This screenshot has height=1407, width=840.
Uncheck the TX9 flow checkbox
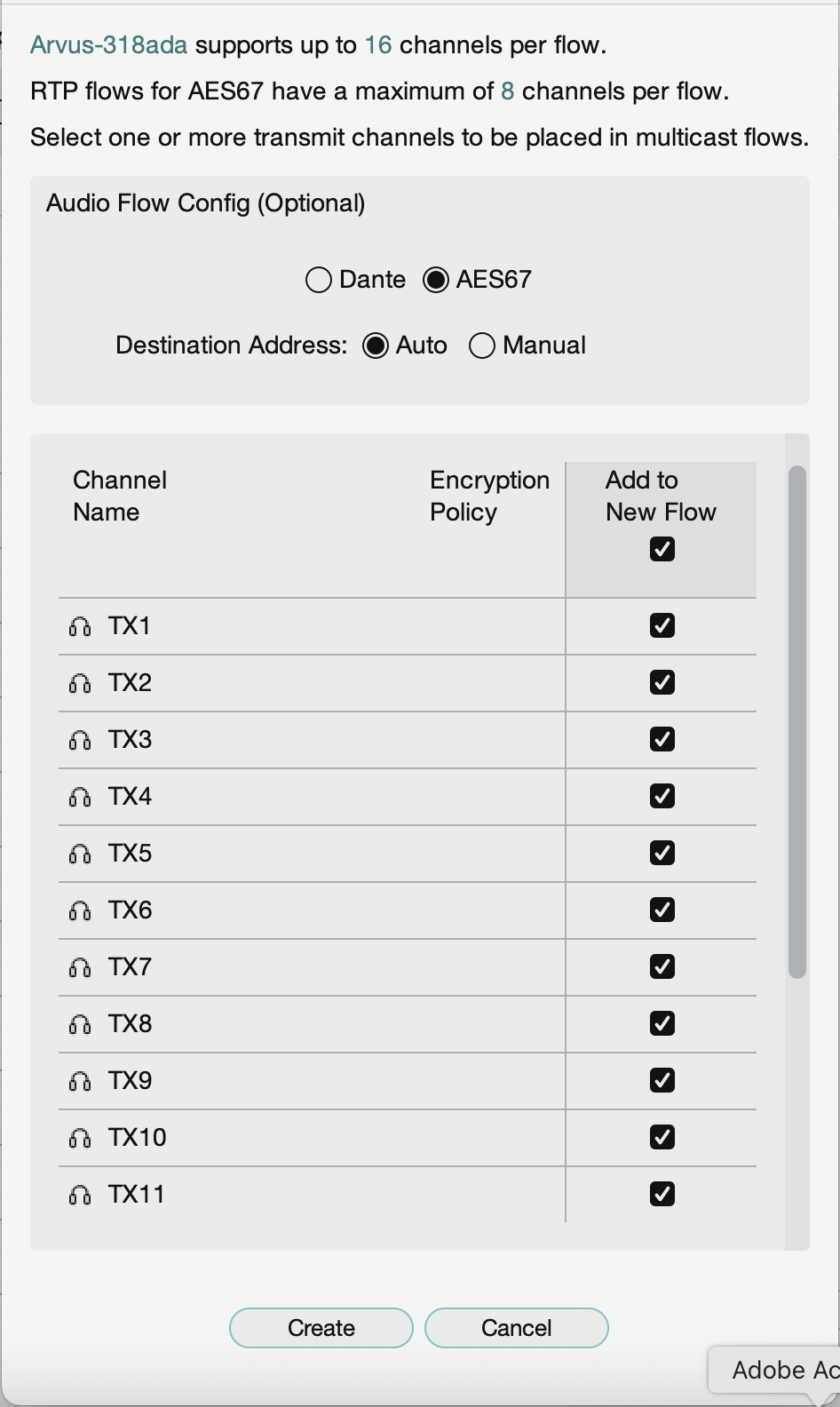point(662,1080)
